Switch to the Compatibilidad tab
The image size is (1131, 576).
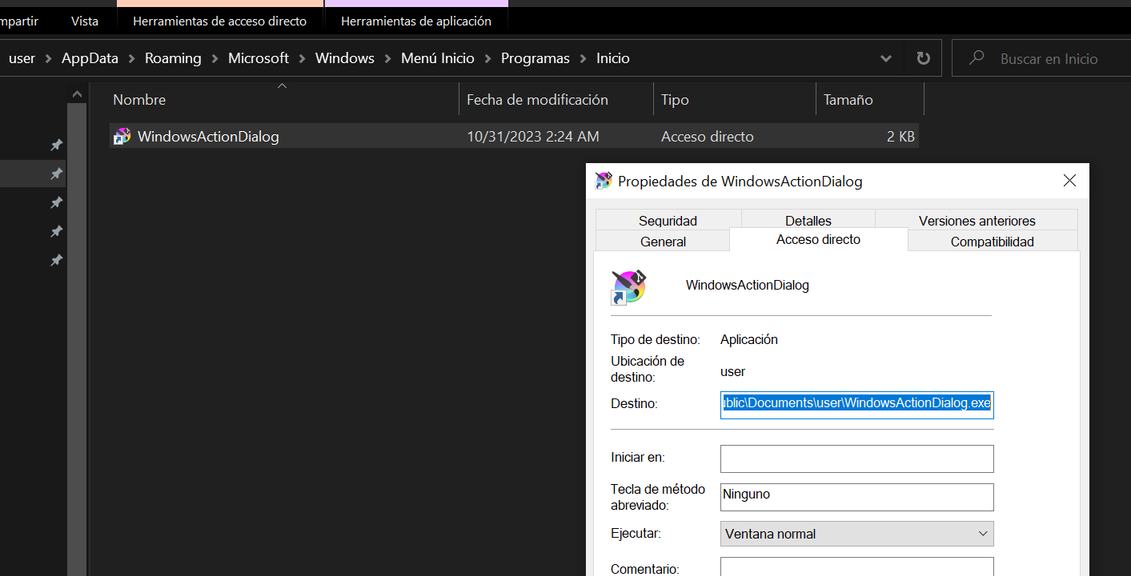click(x=992, y=242)
